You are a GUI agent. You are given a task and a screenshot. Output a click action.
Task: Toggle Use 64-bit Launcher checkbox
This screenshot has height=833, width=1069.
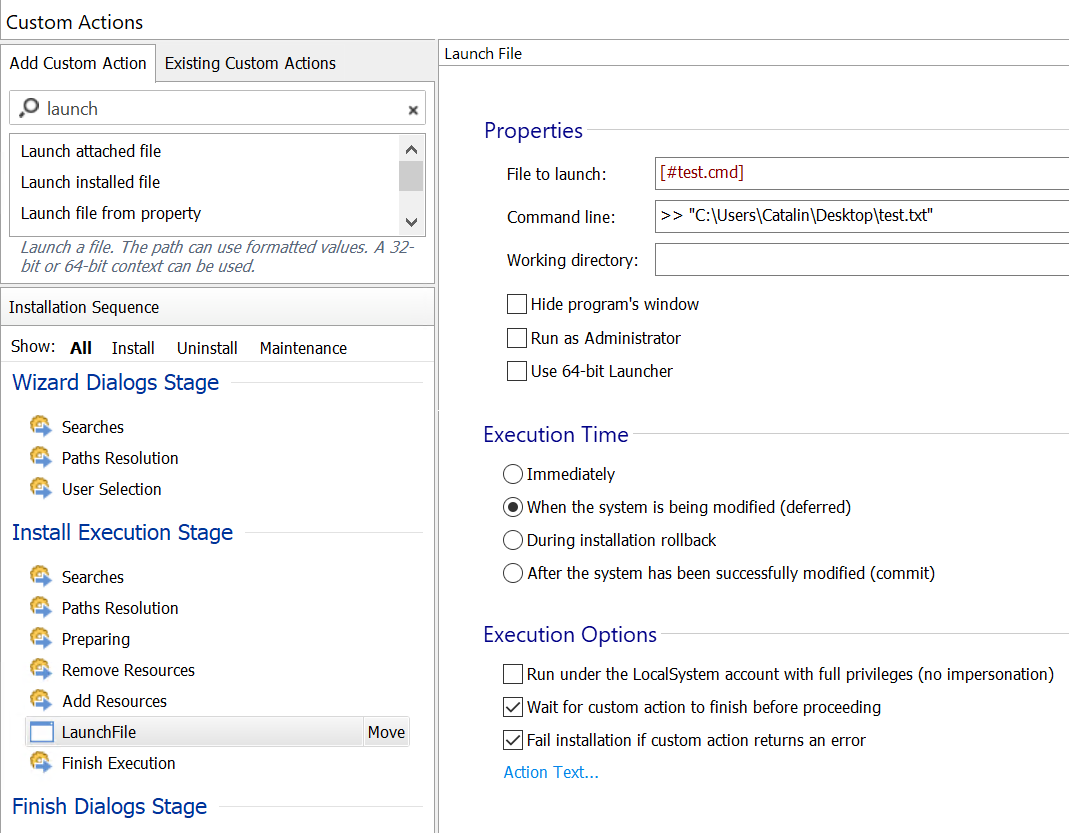tap(517, 371)
